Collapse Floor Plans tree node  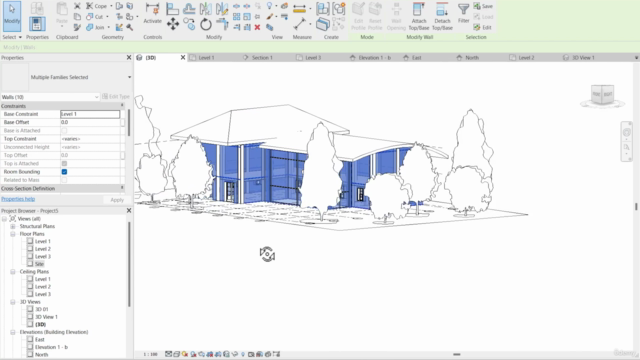(13, 234)
